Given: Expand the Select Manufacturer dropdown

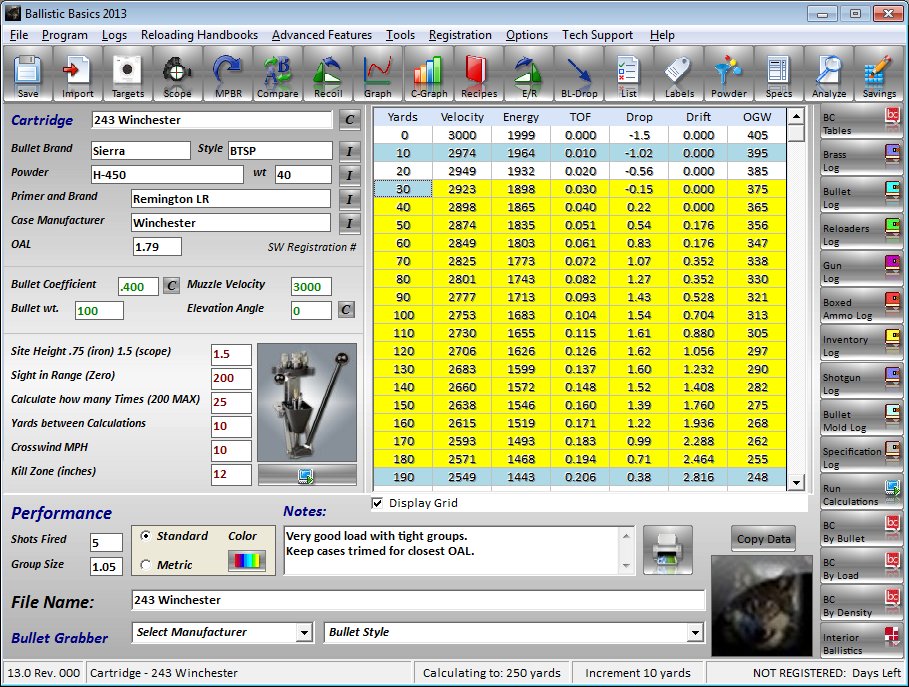Looking at the screenshot, I should [x=304, y=632].
